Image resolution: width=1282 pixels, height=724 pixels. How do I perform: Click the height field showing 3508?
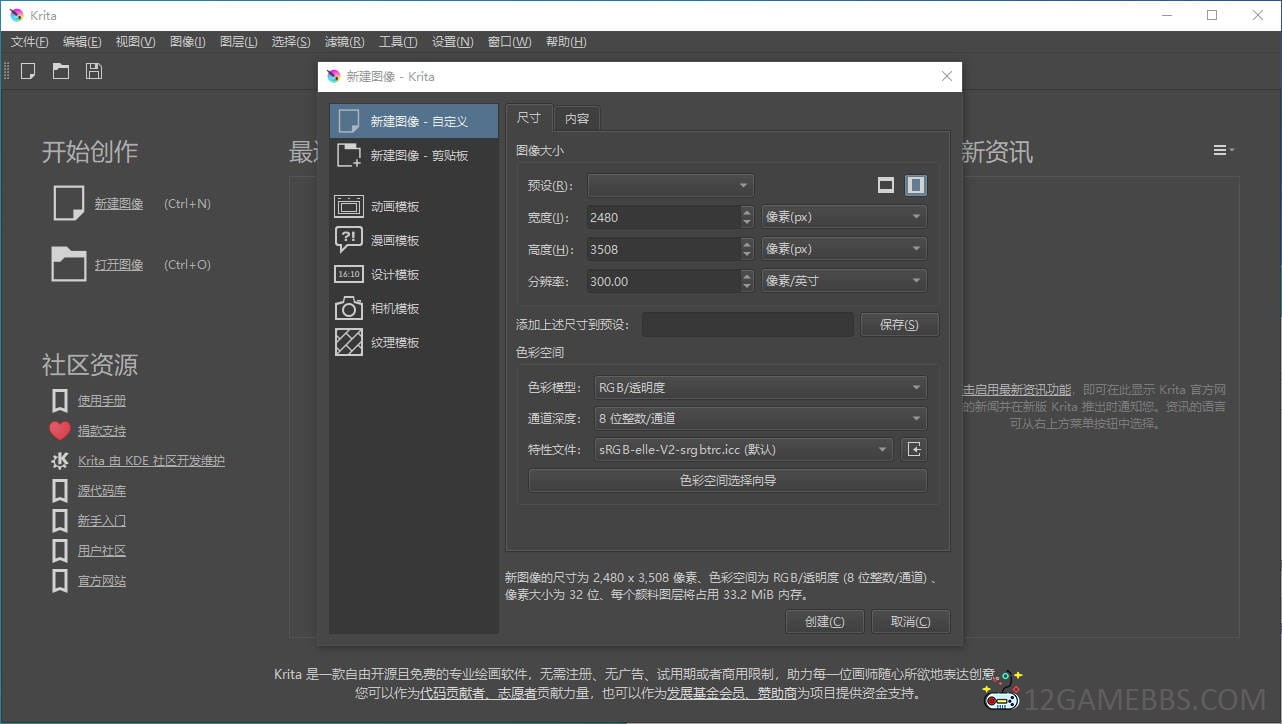pos(664,249)
